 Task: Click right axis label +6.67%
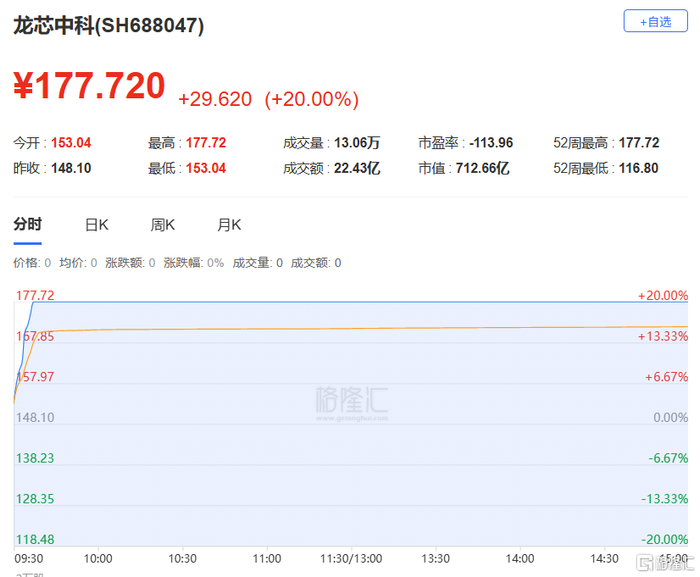(666, 377)
